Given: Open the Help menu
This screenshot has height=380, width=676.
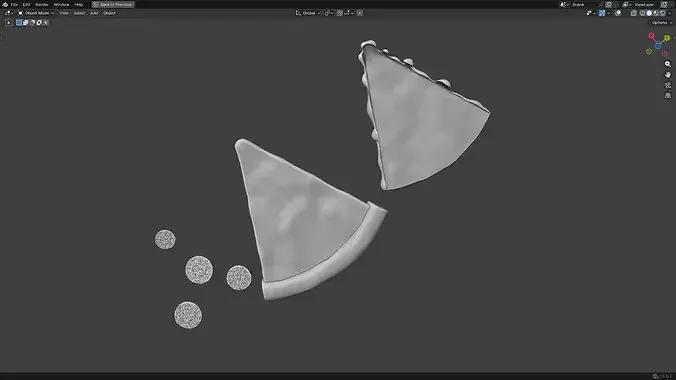Looking at the screenshot, I should click(x=78, y=4).
